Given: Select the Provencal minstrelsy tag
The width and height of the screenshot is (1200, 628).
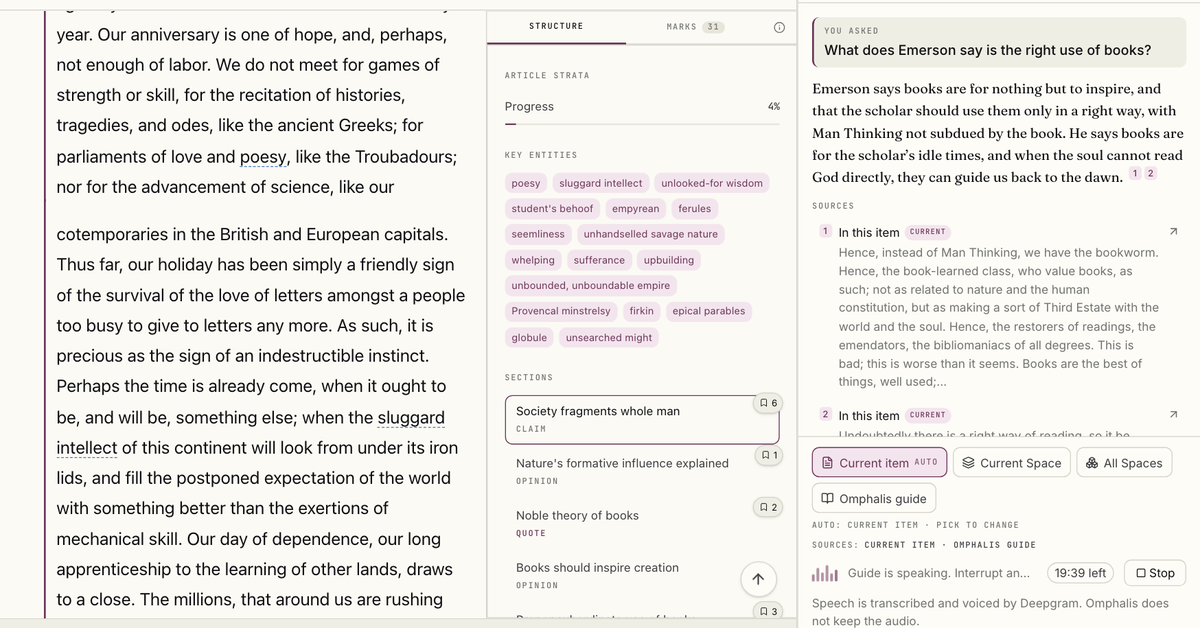Looking at the screenshot, I should [561, 311].
